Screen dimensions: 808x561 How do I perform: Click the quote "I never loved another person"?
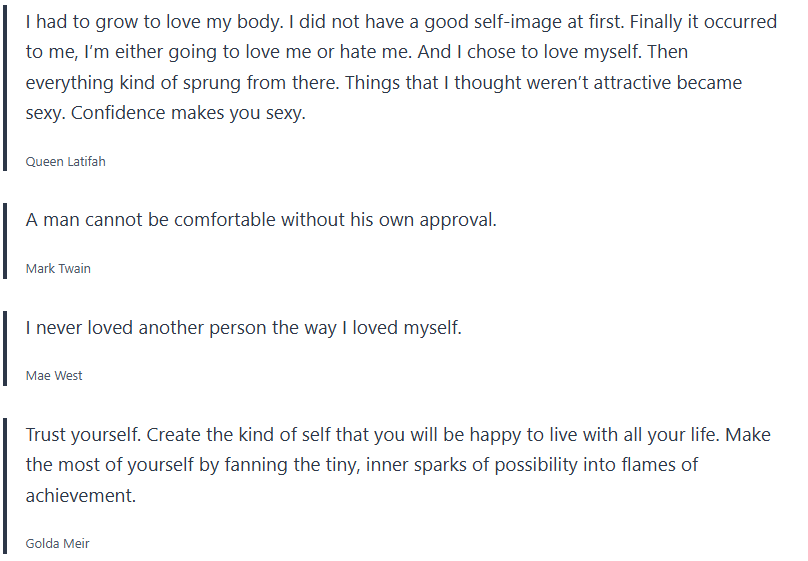point(244,327)
